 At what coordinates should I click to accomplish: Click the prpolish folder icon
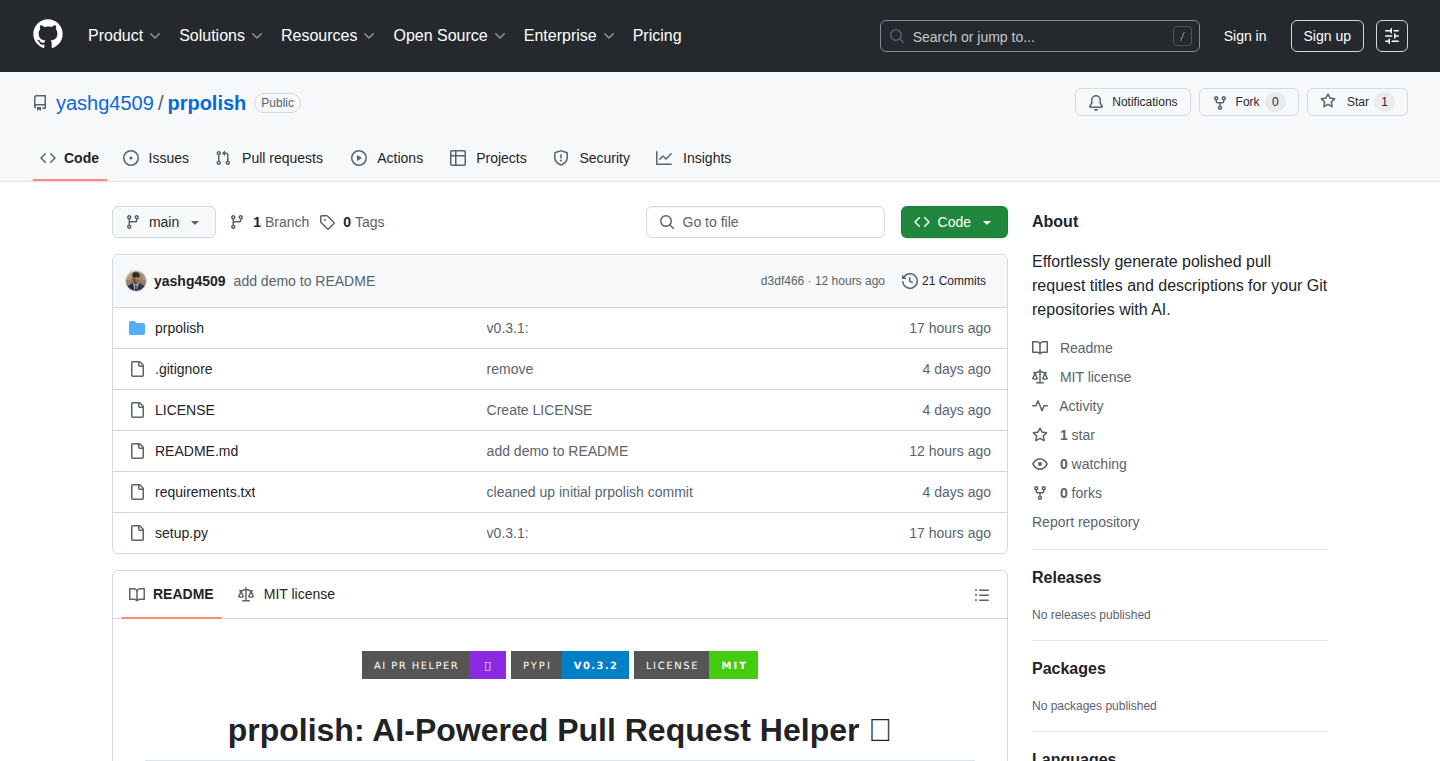pos(137,328)
